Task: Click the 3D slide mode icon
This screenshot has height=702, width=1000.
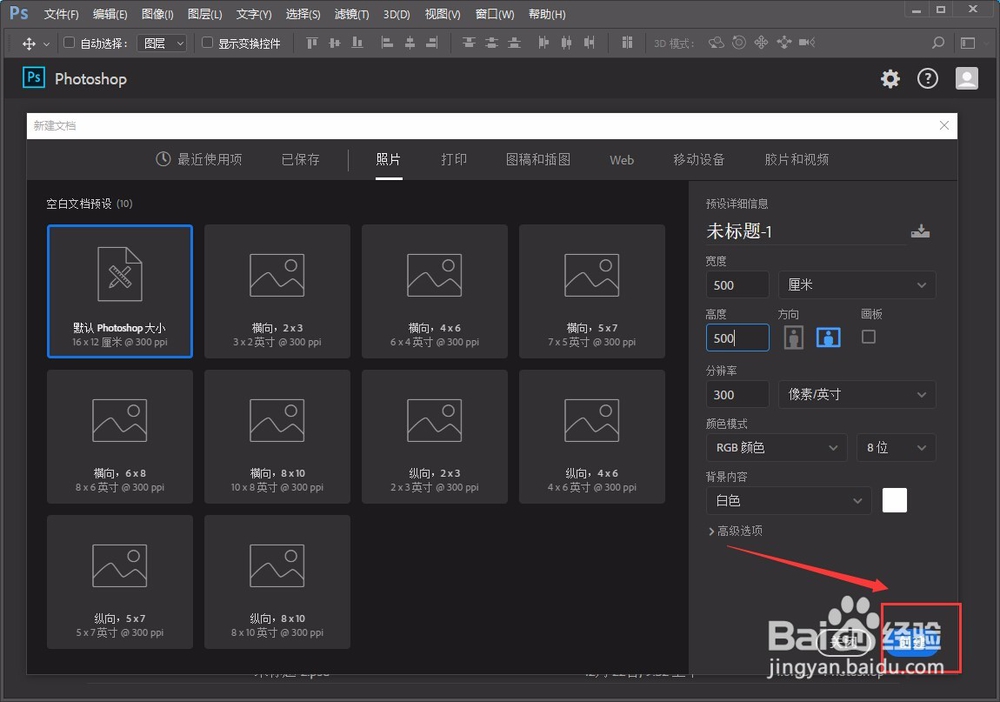Action: [784, 43]
